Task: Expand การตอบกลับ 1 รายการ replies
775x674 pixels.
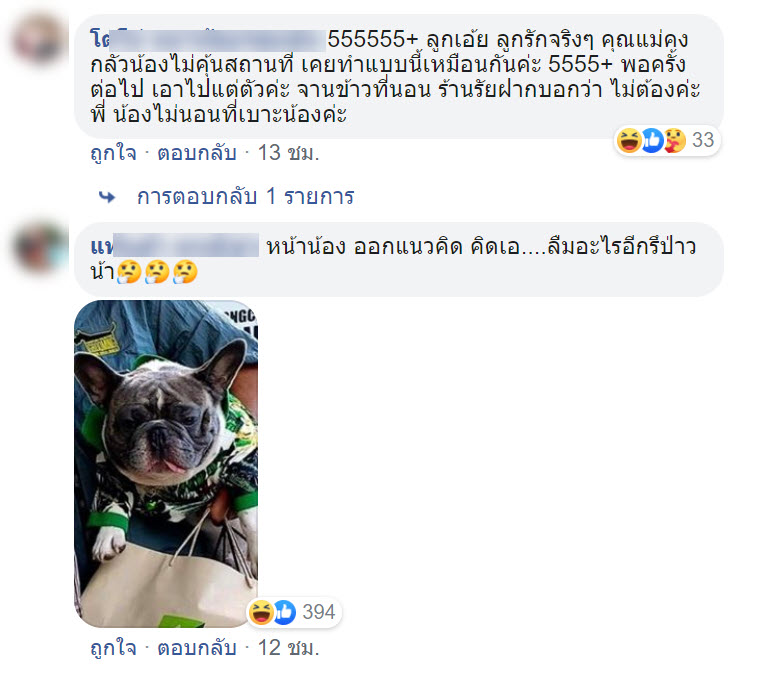Action: click(245, 197)
